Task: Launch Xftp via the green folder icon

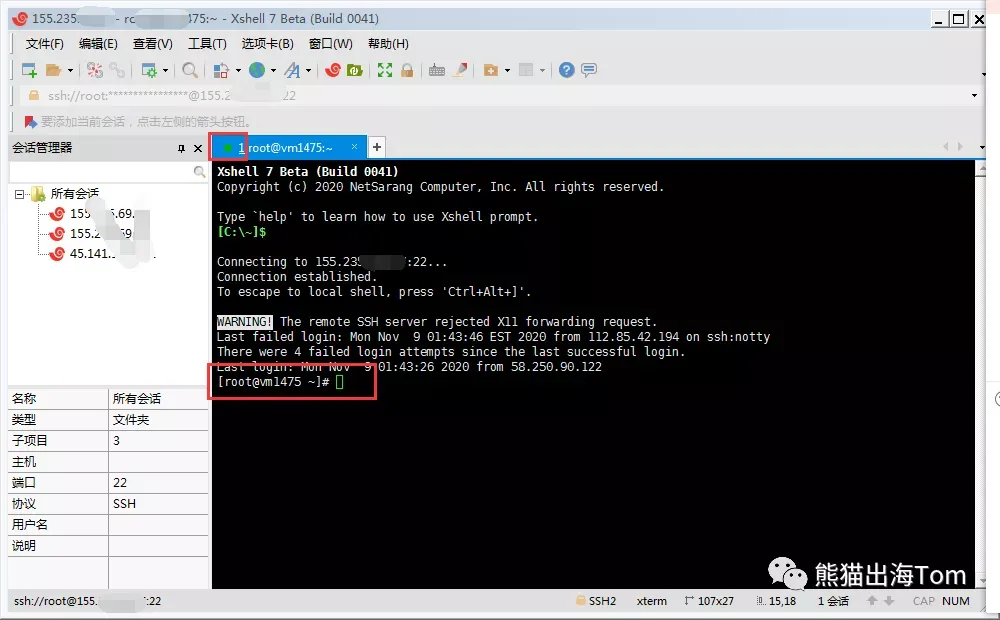Action: click(355, 70)
